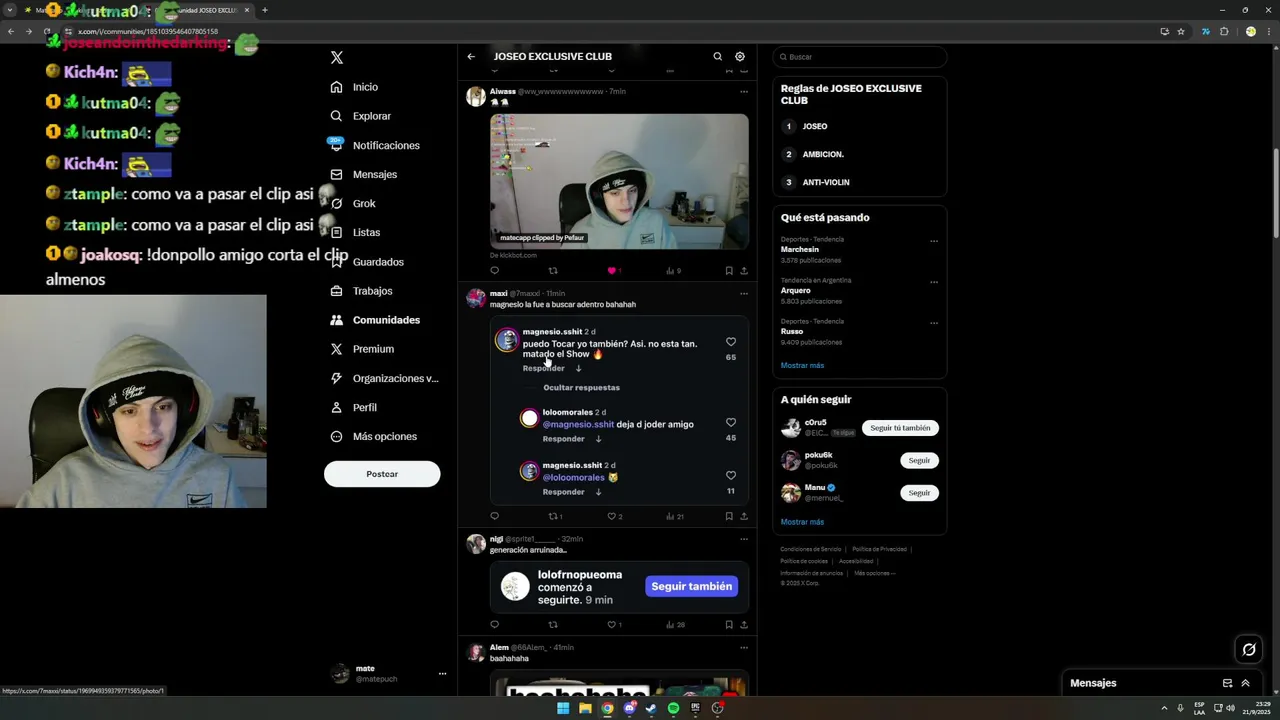The width and height of the screenshot is (1280, 720).
Task: Search inside JOSEO EXCLUSIVE CLUB community
Action: [717, 57]
